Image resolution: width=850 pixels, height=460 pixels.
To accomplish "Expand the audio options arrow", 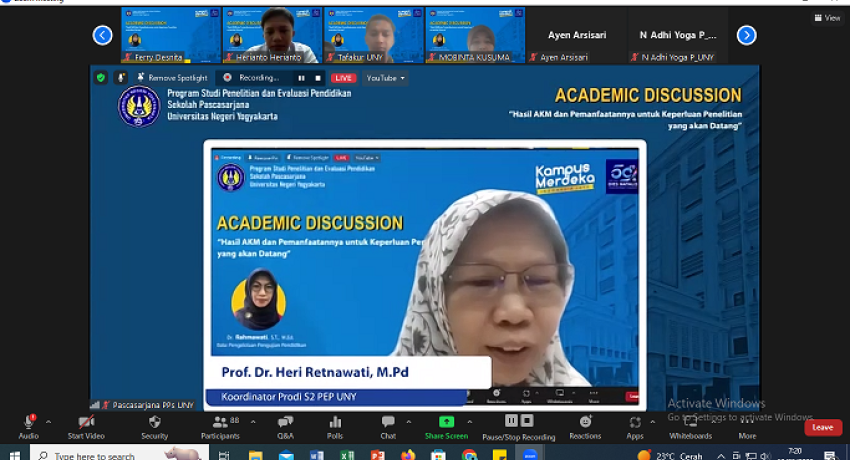I will coord(48,422).
